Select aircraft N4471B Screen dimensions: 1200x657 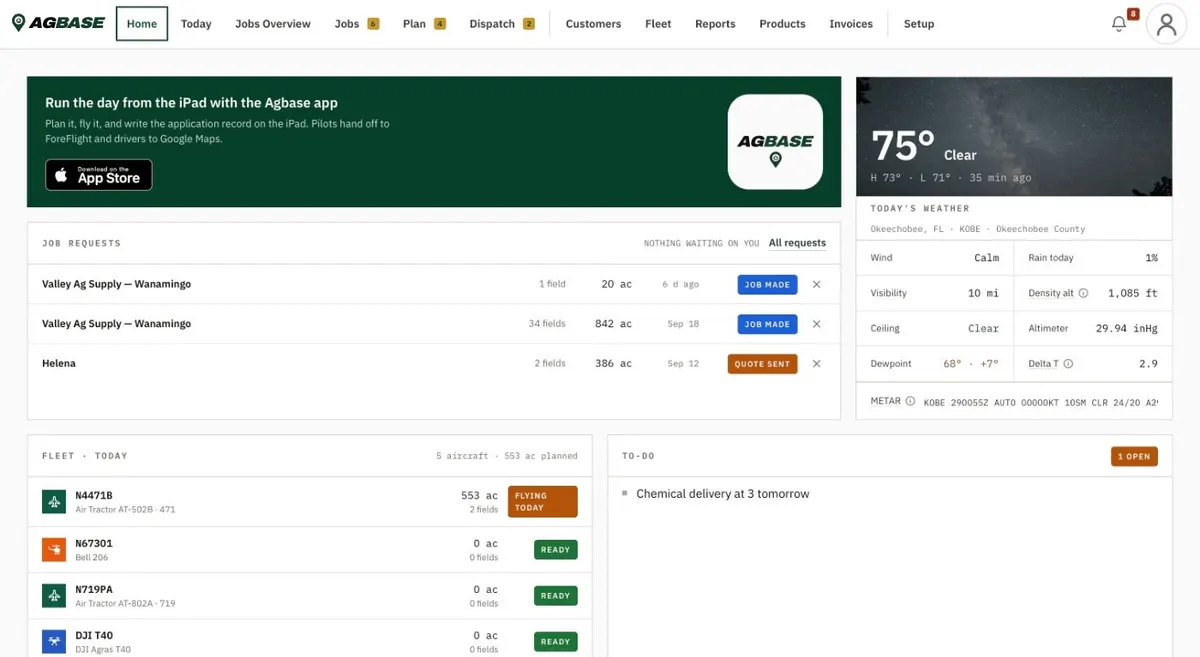310,502
